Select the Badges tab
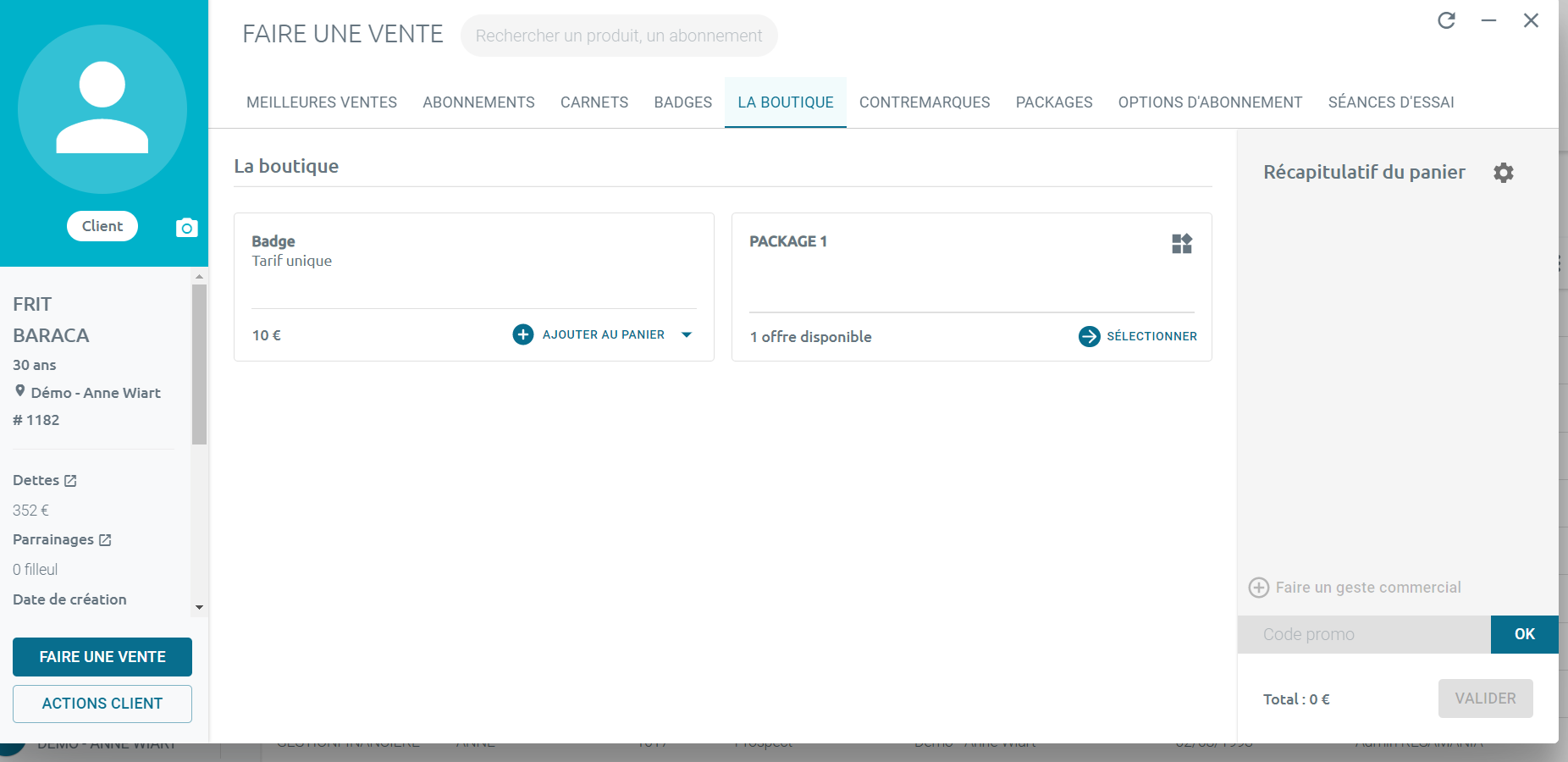 click(682, 102)
